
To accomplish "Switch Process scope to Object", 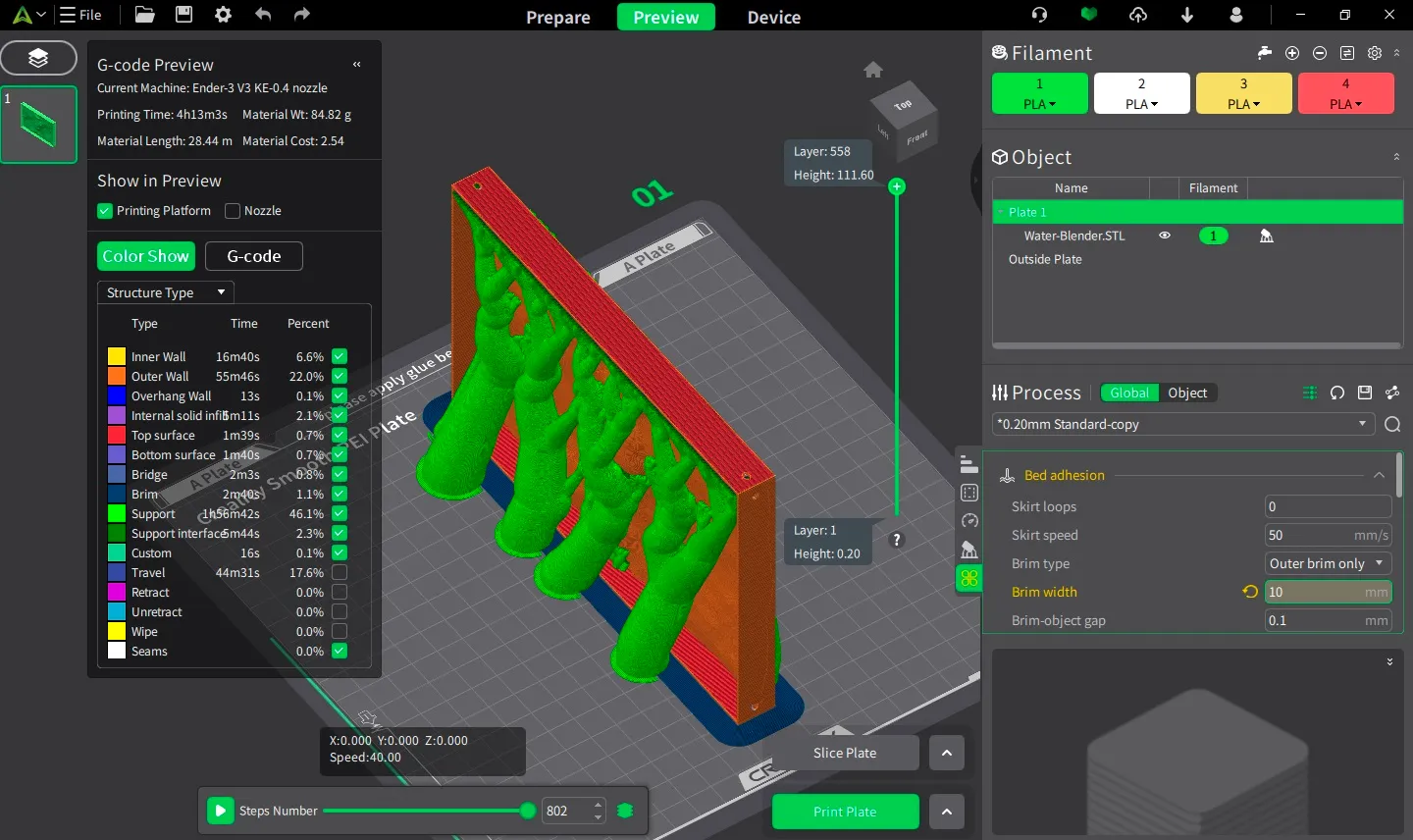I will 1187,393.
